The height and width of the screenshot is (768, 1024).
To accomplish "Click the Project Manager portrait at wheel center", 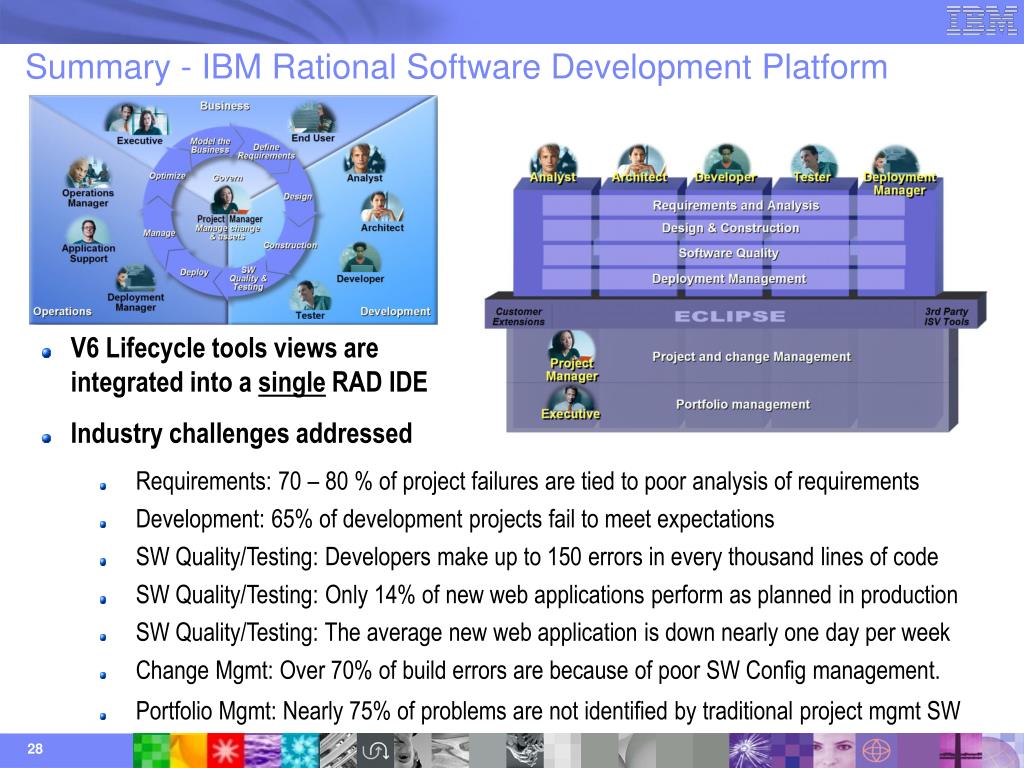I will coord(229,200).
